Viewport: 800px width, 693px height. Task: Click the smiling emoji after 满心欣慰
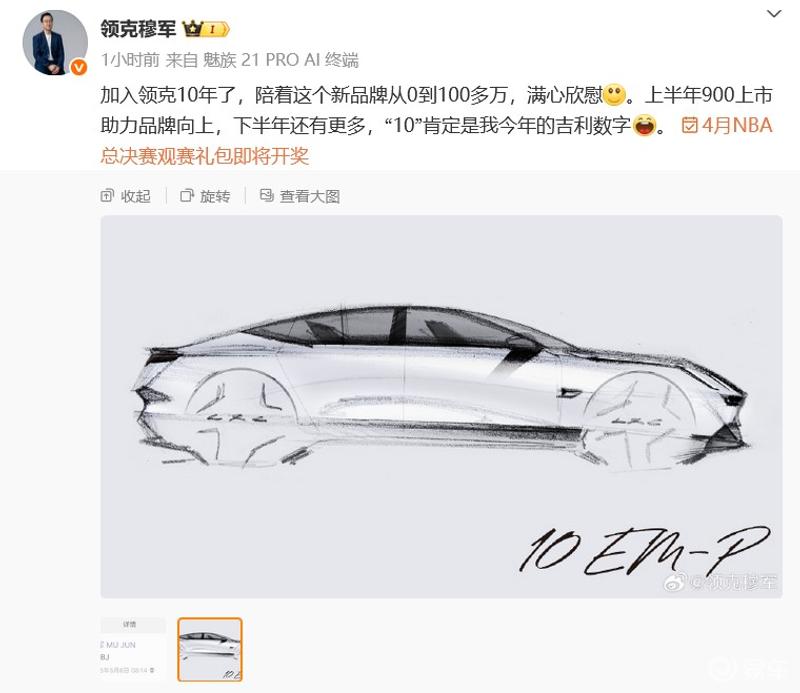point(614,95)
